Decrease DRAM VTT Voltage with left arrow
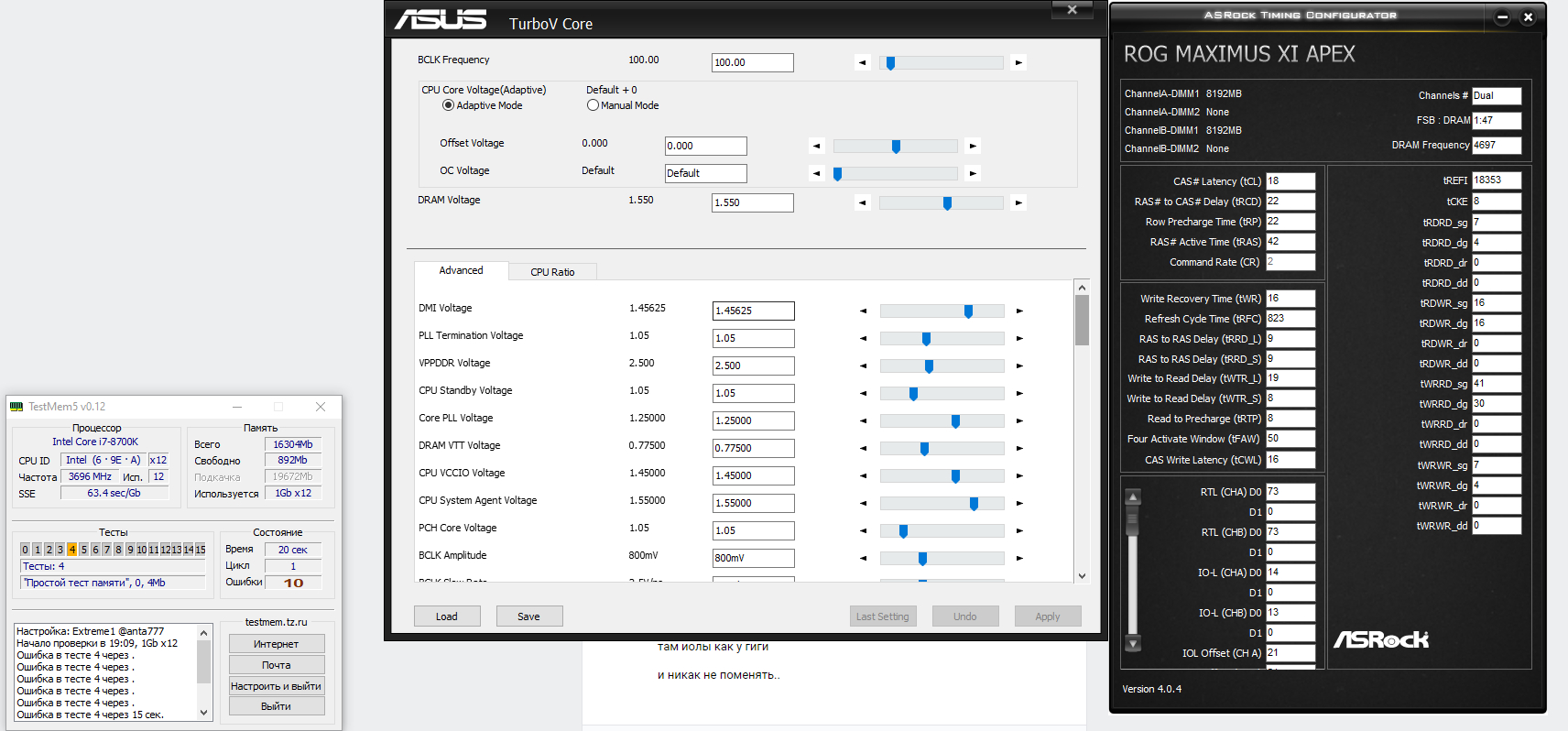The width and height of the screenshot is (1568, 731). click(x=863, y=448)
